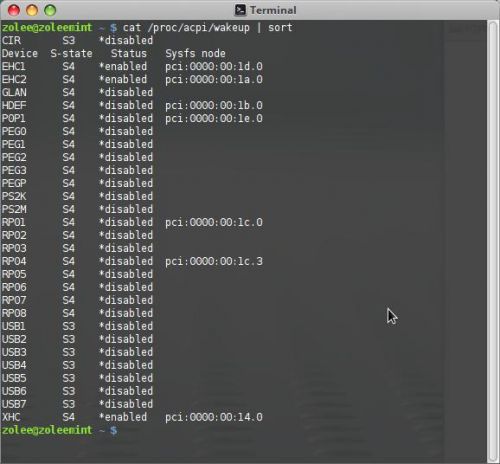Click the 'USB2' device name

click(x=14, y=339)
